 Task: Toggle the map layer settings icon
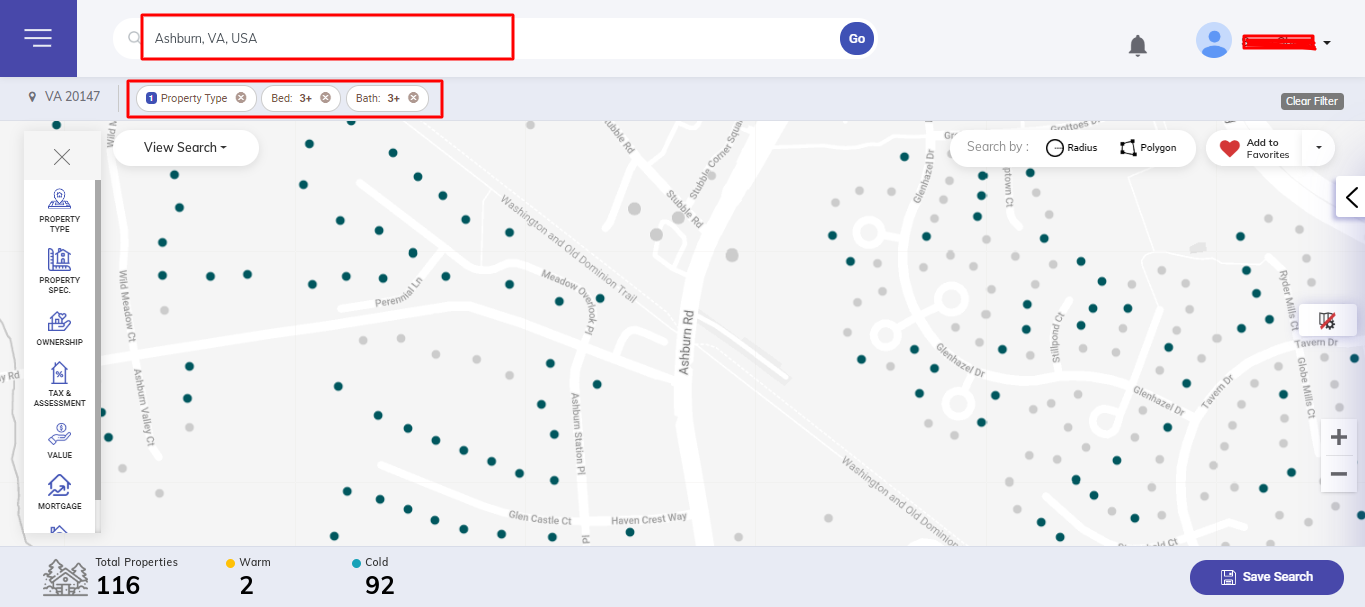click(x=1327, y=320)
